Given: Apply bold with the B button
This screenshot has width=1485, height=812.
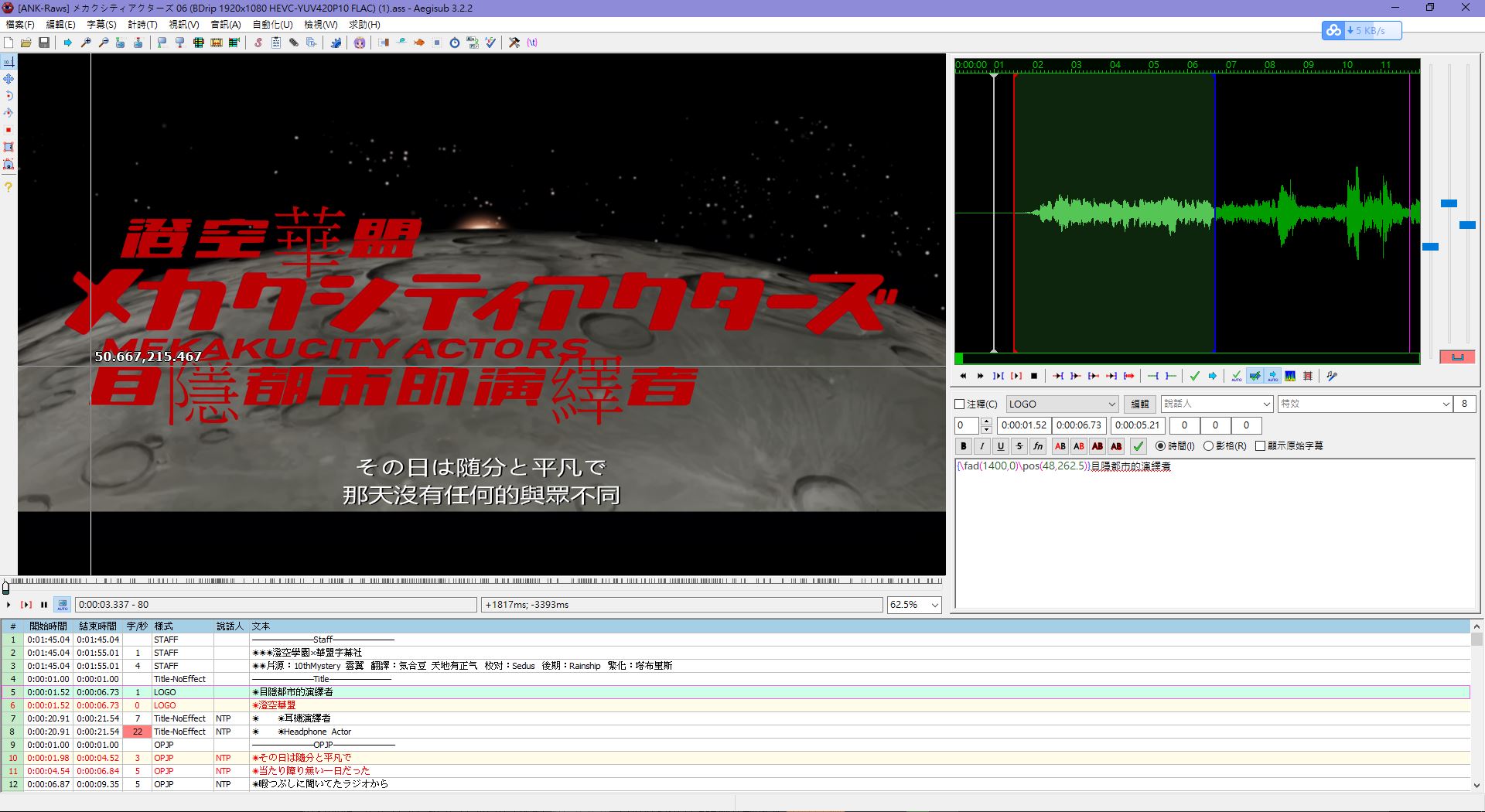Looking at the screenshot, I should [x=964, y=445].
